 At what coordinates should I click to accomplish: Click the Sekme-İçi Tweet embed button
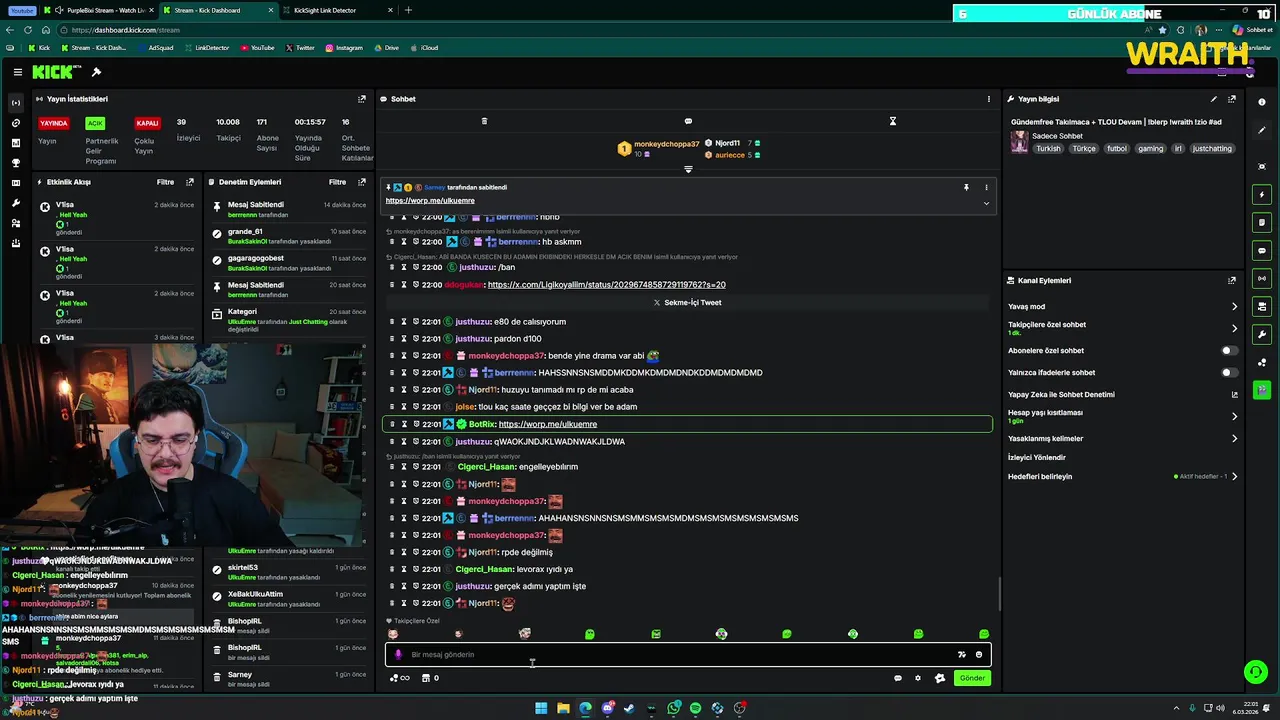point(688,302)
